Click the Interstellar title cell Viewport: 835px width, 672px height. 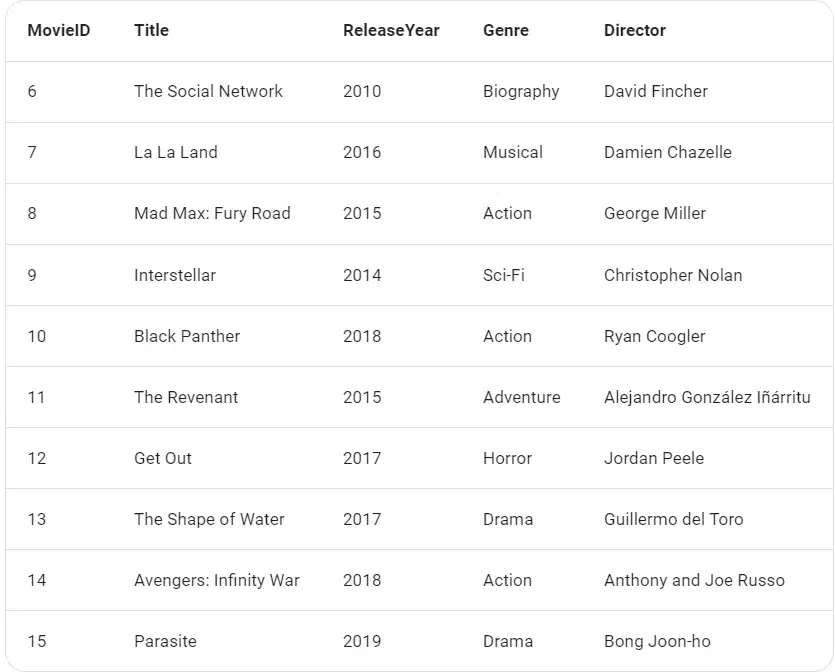click(x=175, y=275)
